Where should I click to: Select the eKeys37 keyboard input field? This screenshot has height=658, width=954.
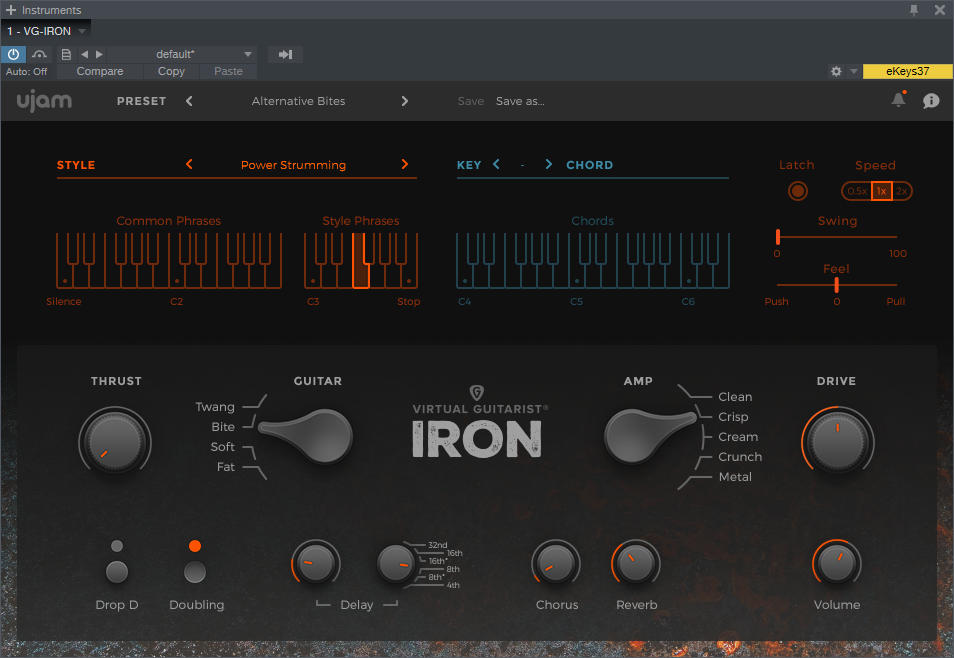[x=907, y=71]
